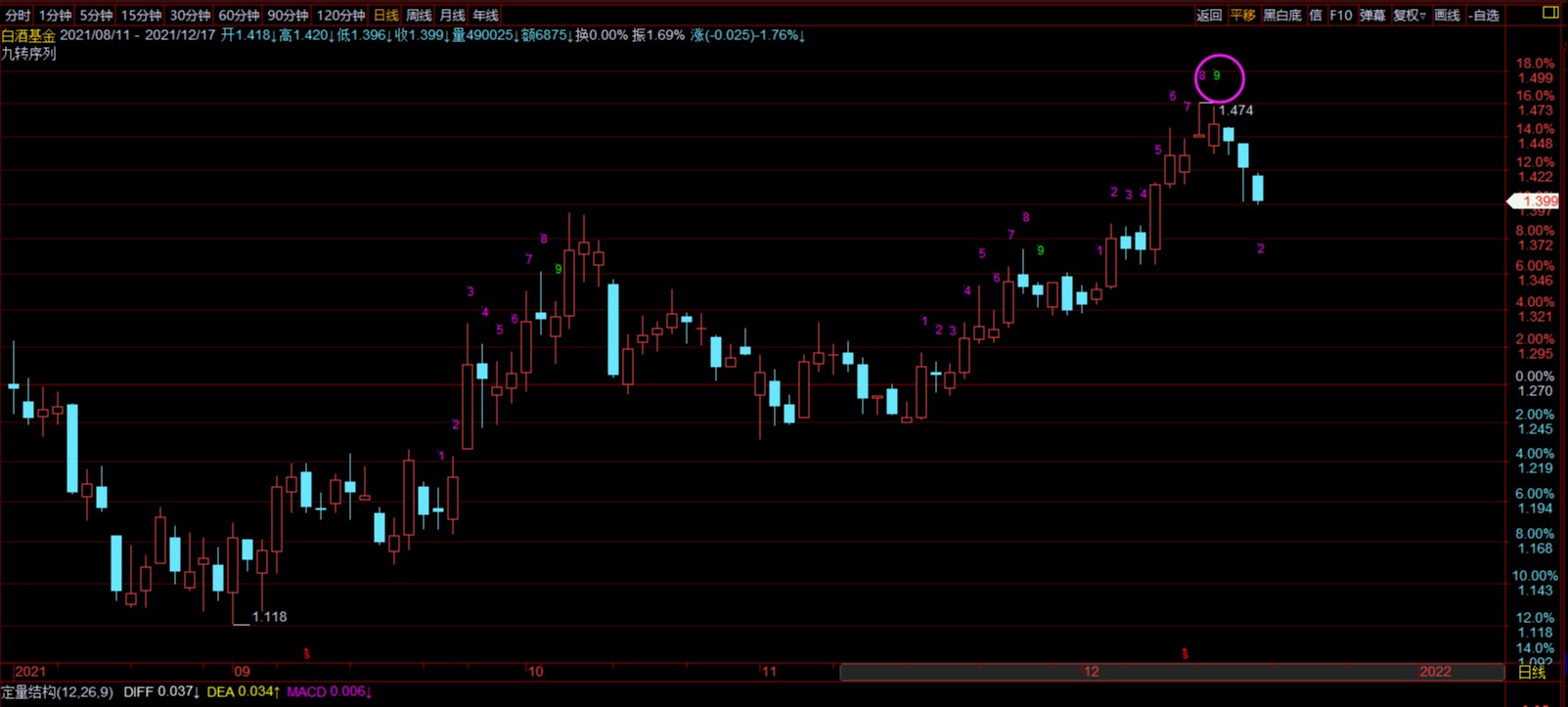
Task: Select the 30分钟 period tab
Action: click(x=190, y=16)
